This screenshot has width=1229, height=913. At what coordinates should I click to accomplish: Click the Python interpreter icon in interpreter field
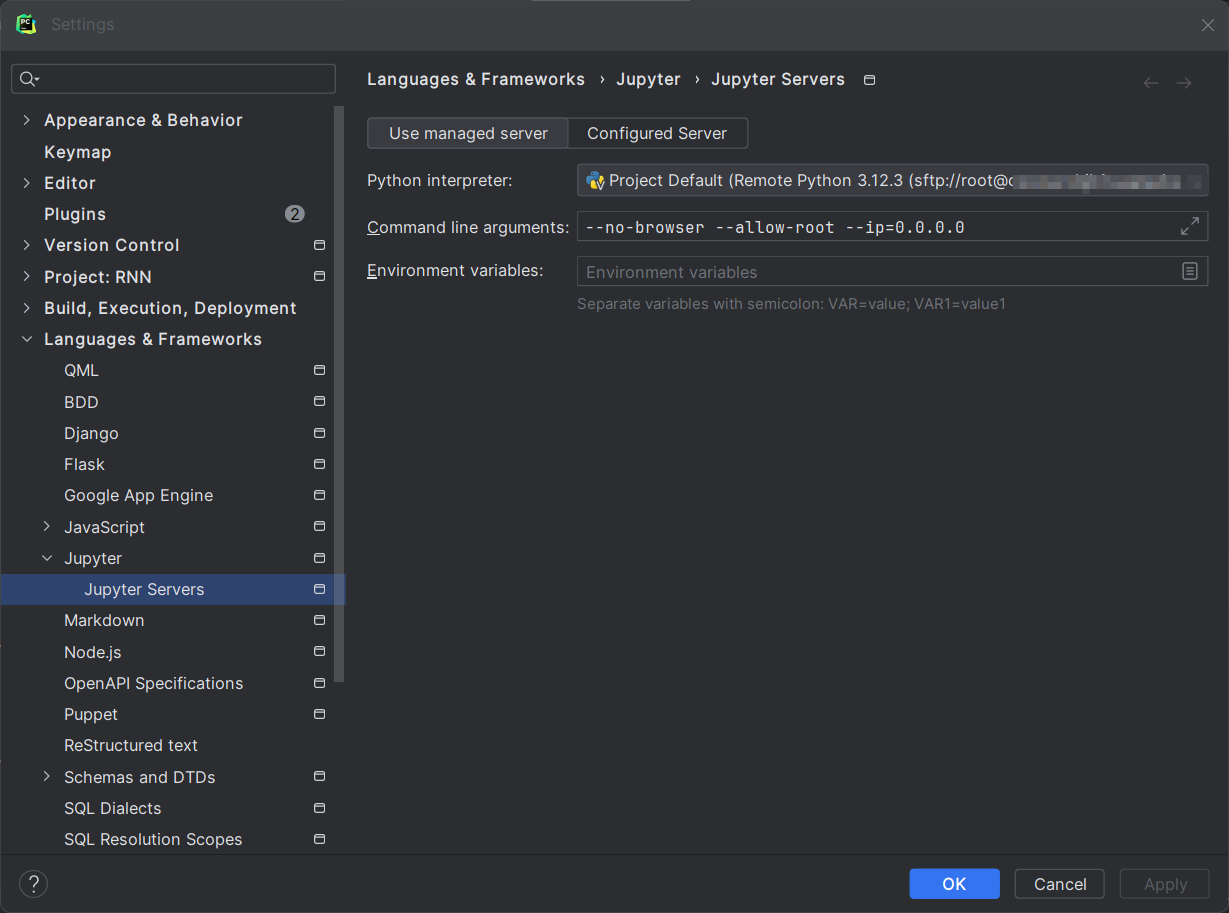pos(595,180)
